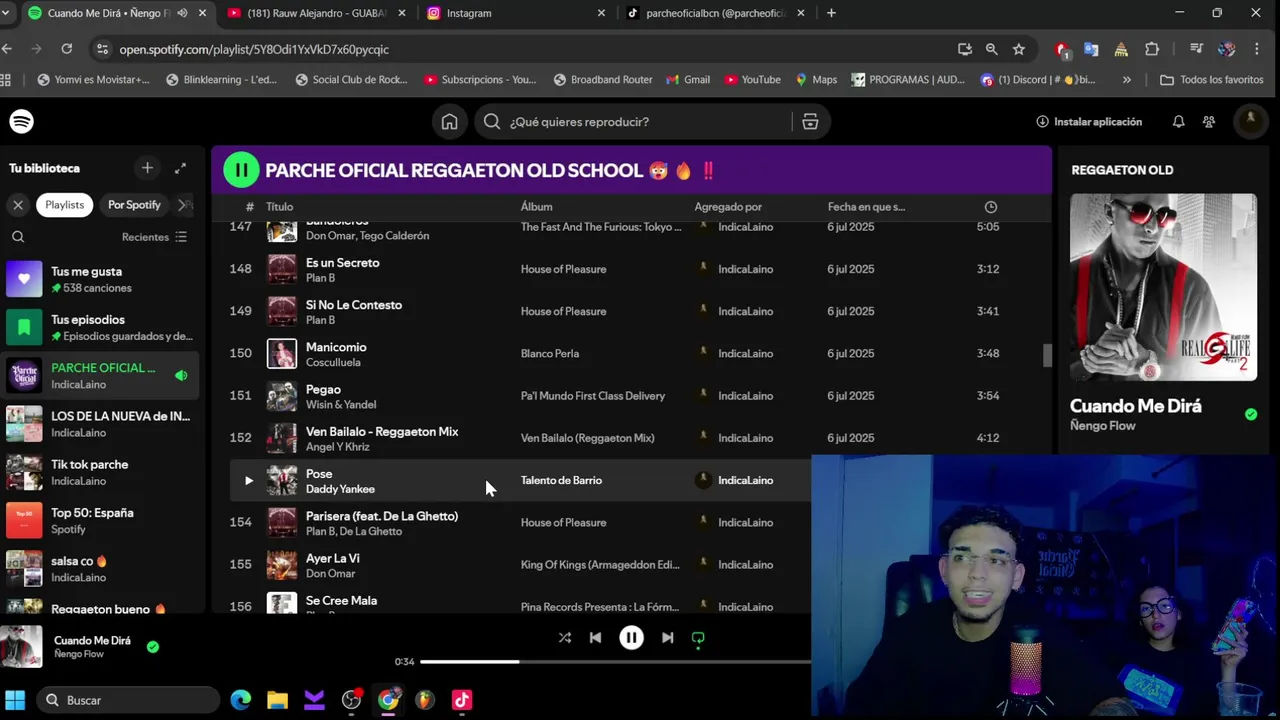The width and height of the screenshot is (1280, 720).
Task: Open the Tik tok parche playlist
Action: (102, 472)
